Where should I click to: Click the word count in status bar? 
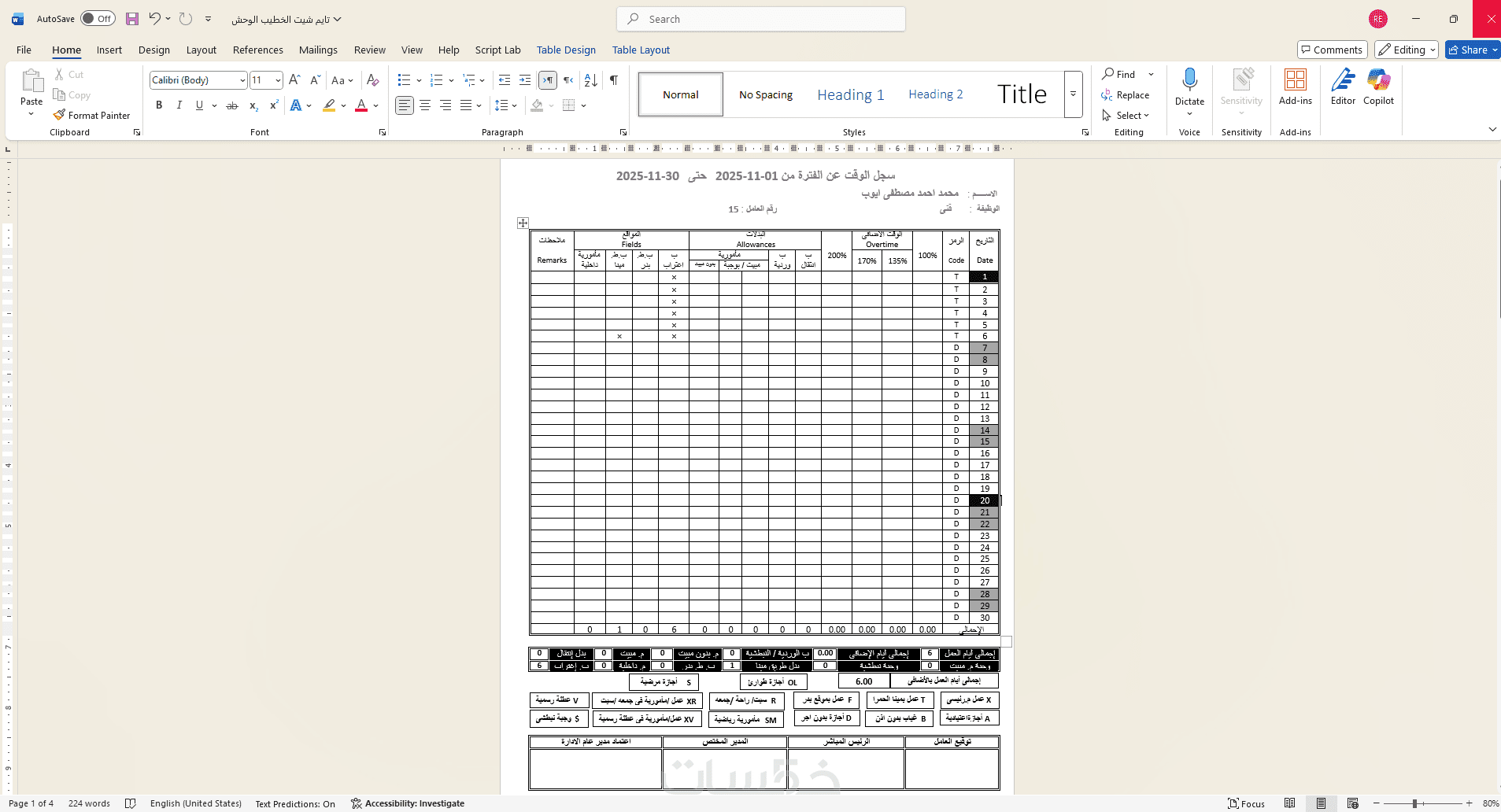(89, 803)
